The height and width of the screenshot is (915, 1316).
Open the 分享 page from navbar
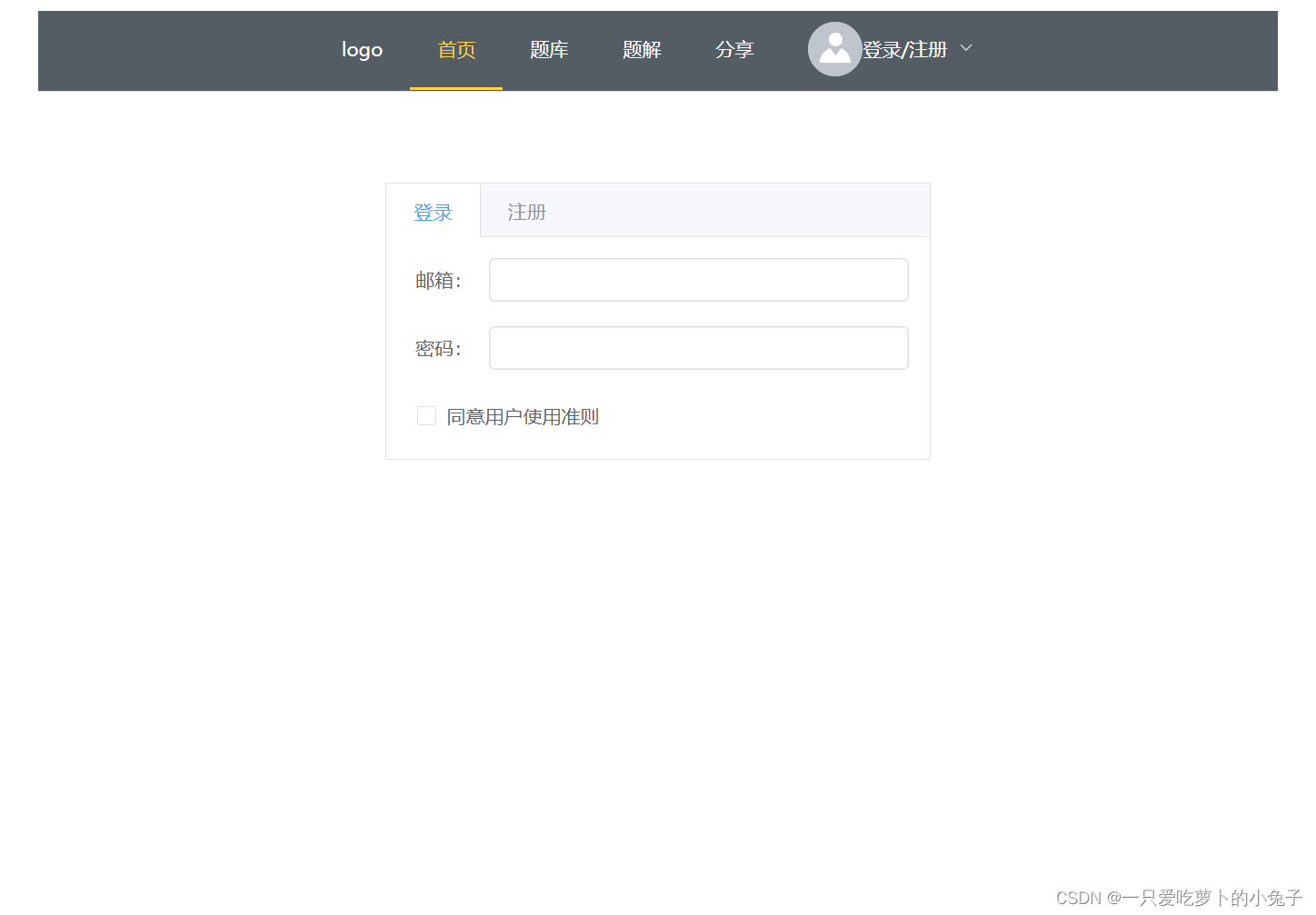[x=735, y=49]
